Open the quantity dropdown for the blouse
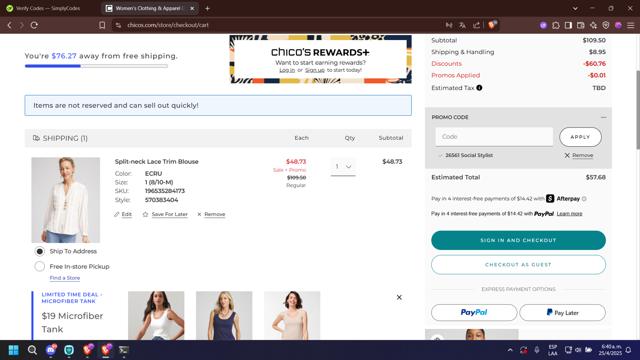 pyautogui.click(x=343, y=167)
